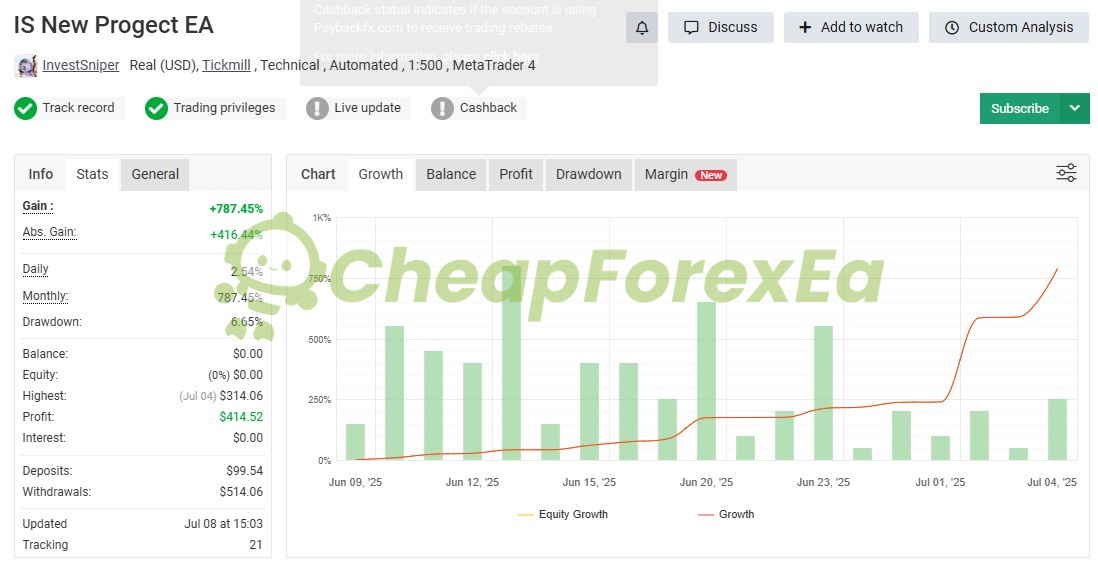Toggle the Equity Growth legend series

(563, 514)
